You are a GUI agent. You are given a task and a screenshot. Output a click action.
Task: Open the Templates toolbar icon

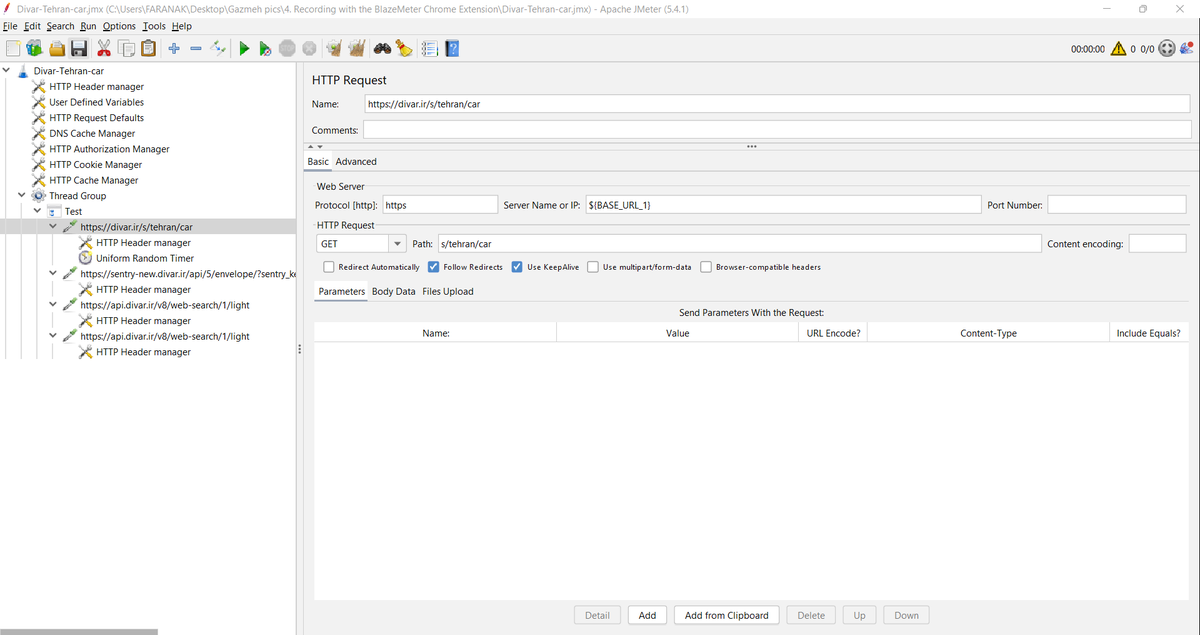click(x=35, y=48)
